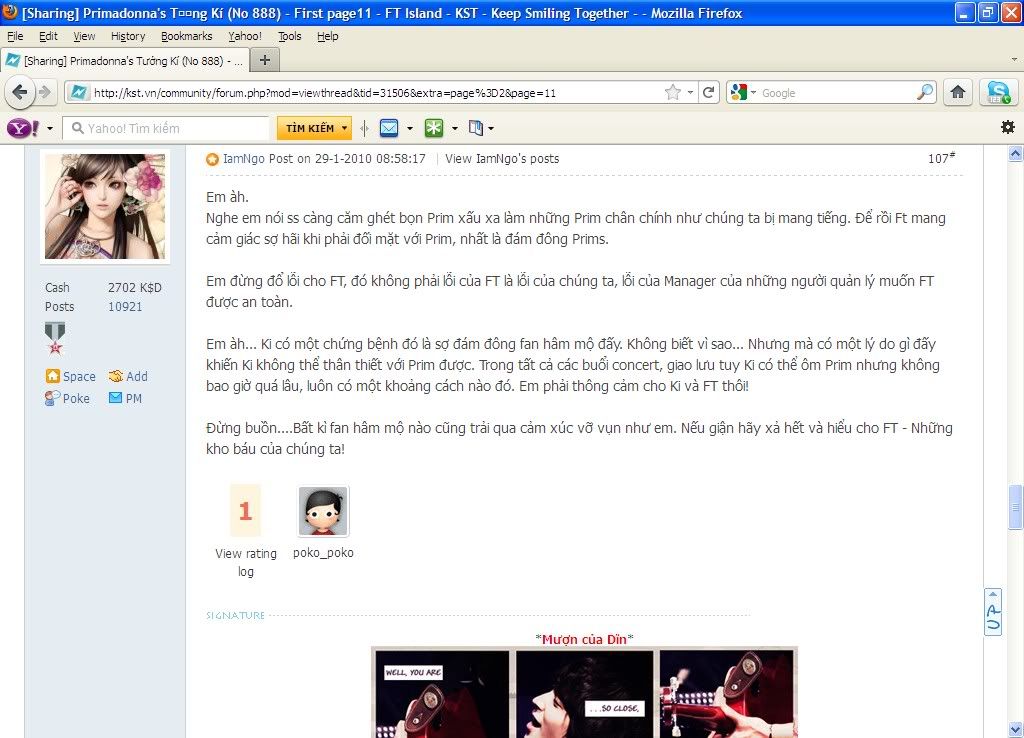Open the list all tabs arrow
This screenshot has height=738, width=1024.
tap(1014, 59)
